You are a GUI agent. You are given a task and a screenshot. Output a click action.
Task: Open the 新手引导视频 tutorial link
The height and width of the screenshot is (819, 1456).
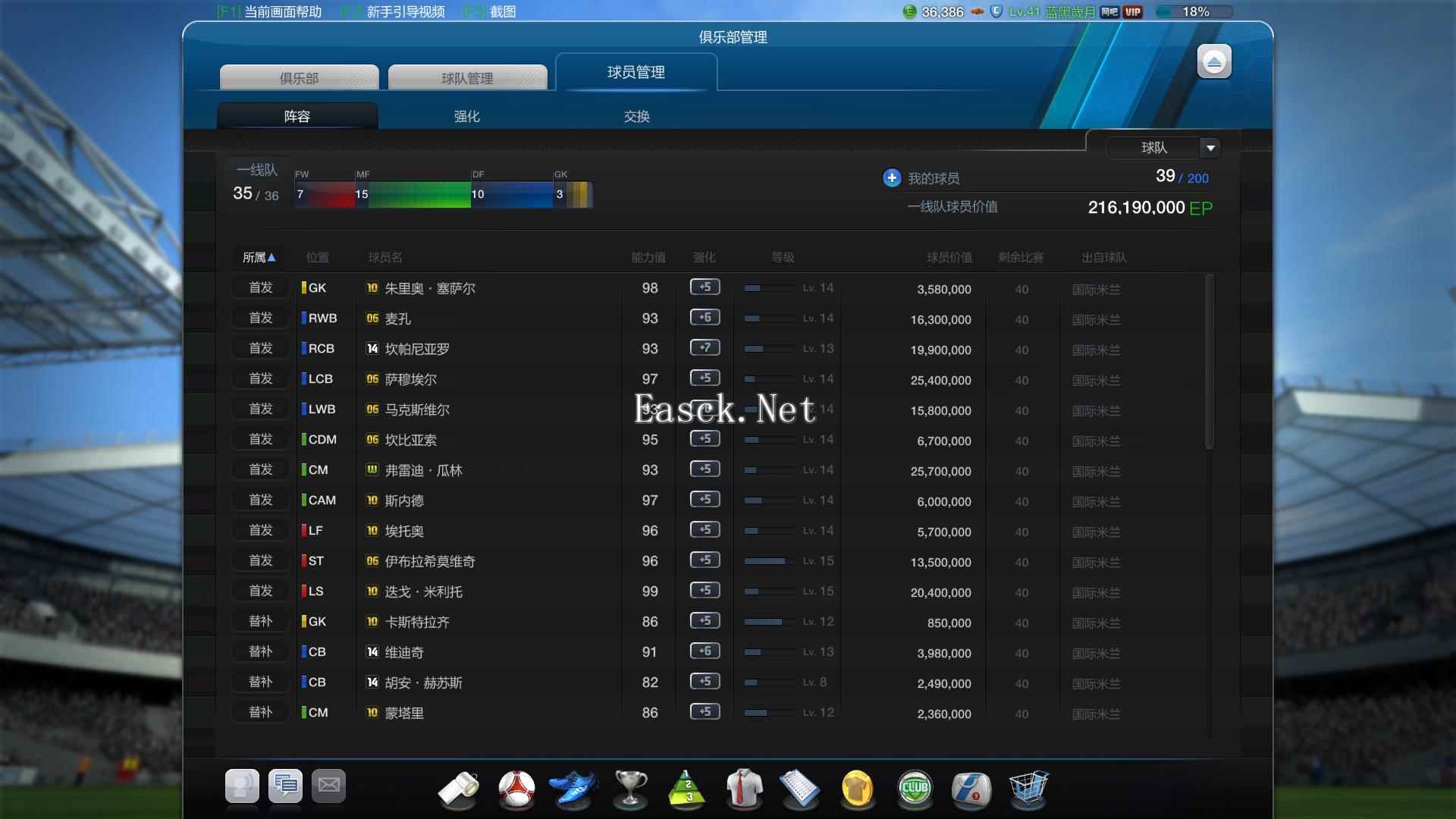coord(393,11)
